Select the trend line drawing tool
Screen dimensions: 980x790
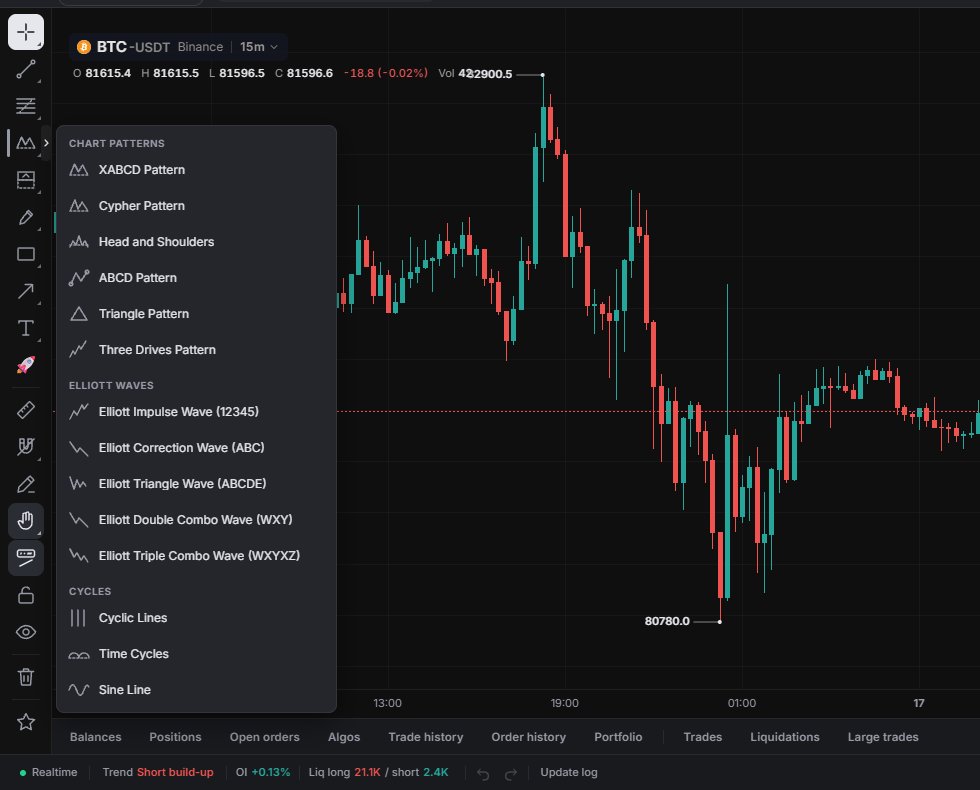[26, 69]
